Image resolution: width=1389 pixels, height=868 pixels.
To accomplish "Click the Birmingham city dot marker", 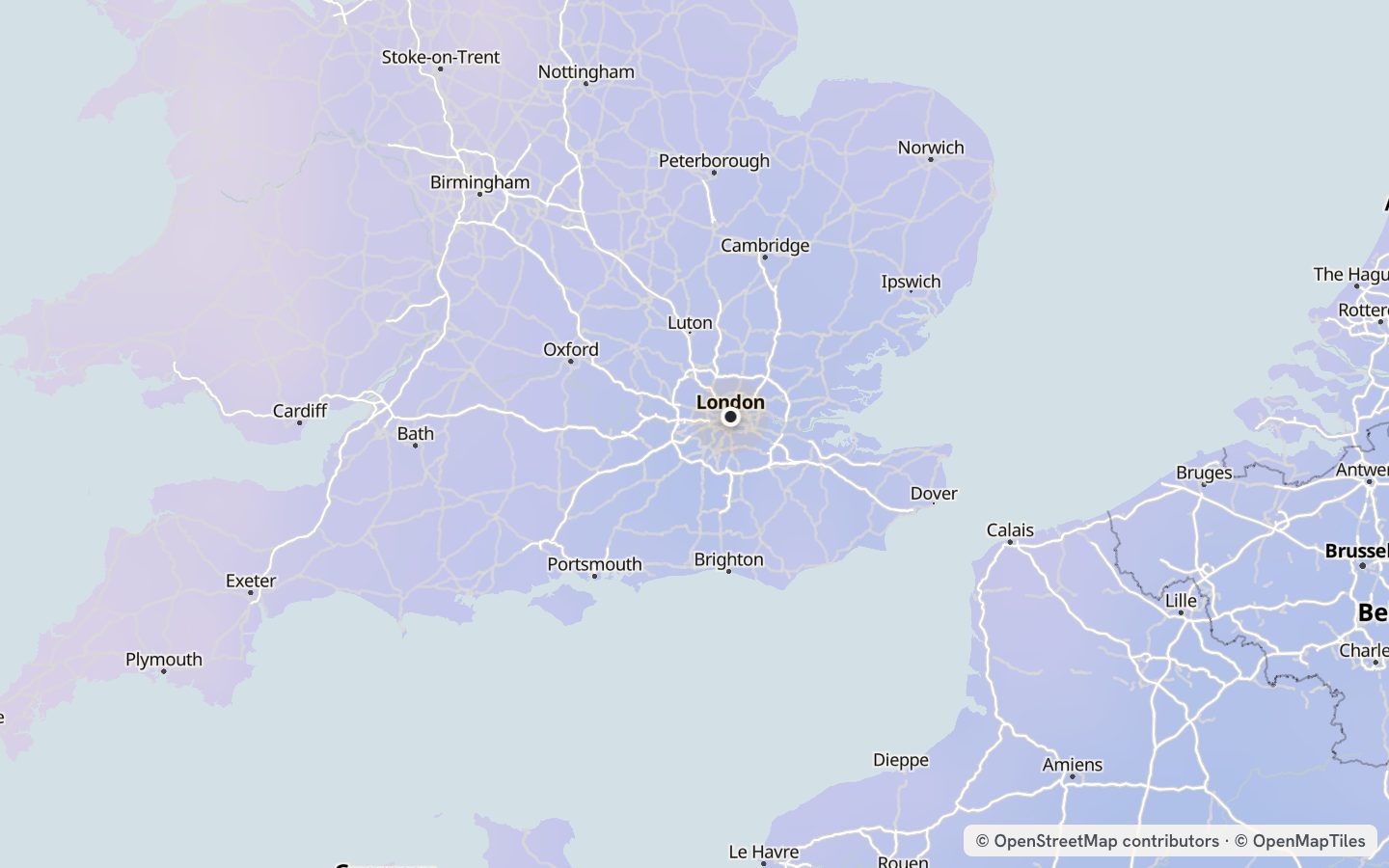I will tap(479, 195).
